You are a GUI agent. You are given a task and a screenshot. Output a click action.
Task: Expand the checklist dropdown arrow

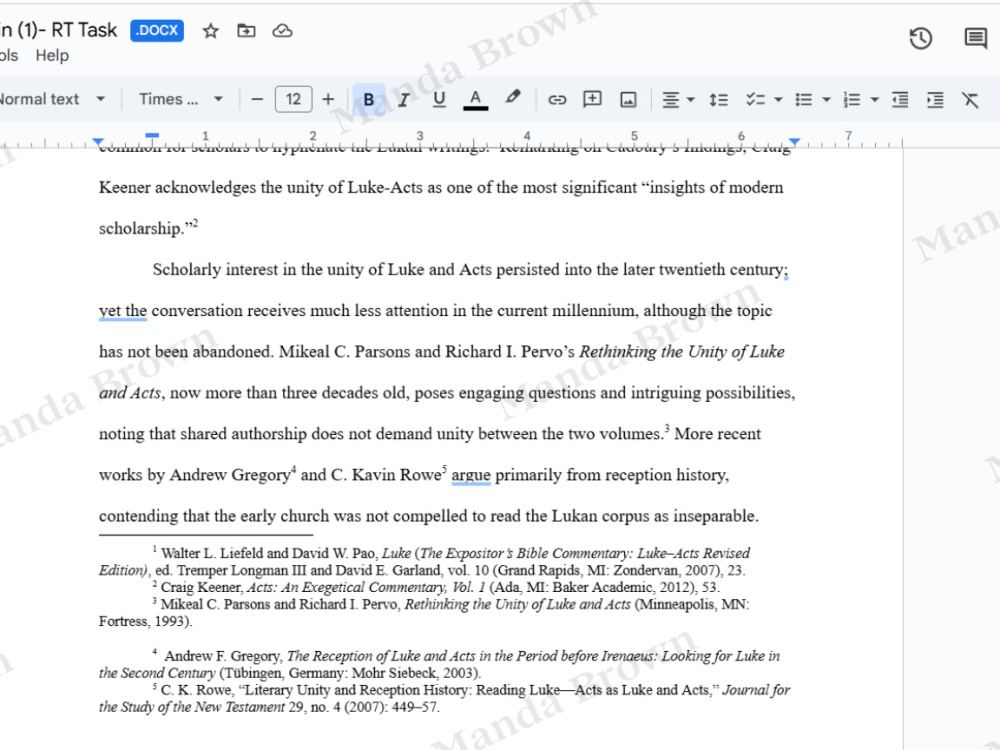tap(778, 99)
